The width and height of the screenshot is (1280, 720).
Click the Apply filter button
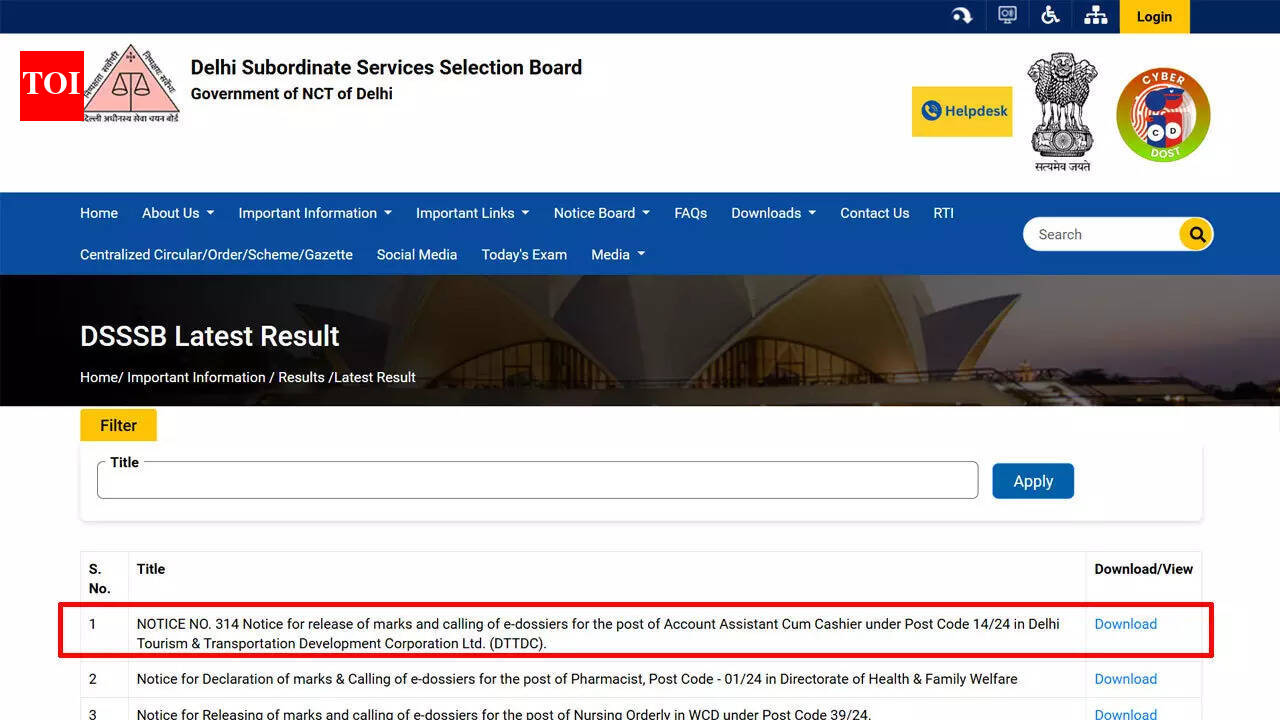1033,480
